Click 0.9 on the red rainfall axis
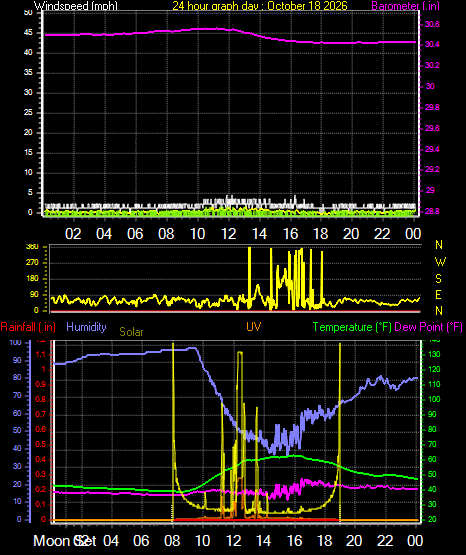 [x=41, y=384]
